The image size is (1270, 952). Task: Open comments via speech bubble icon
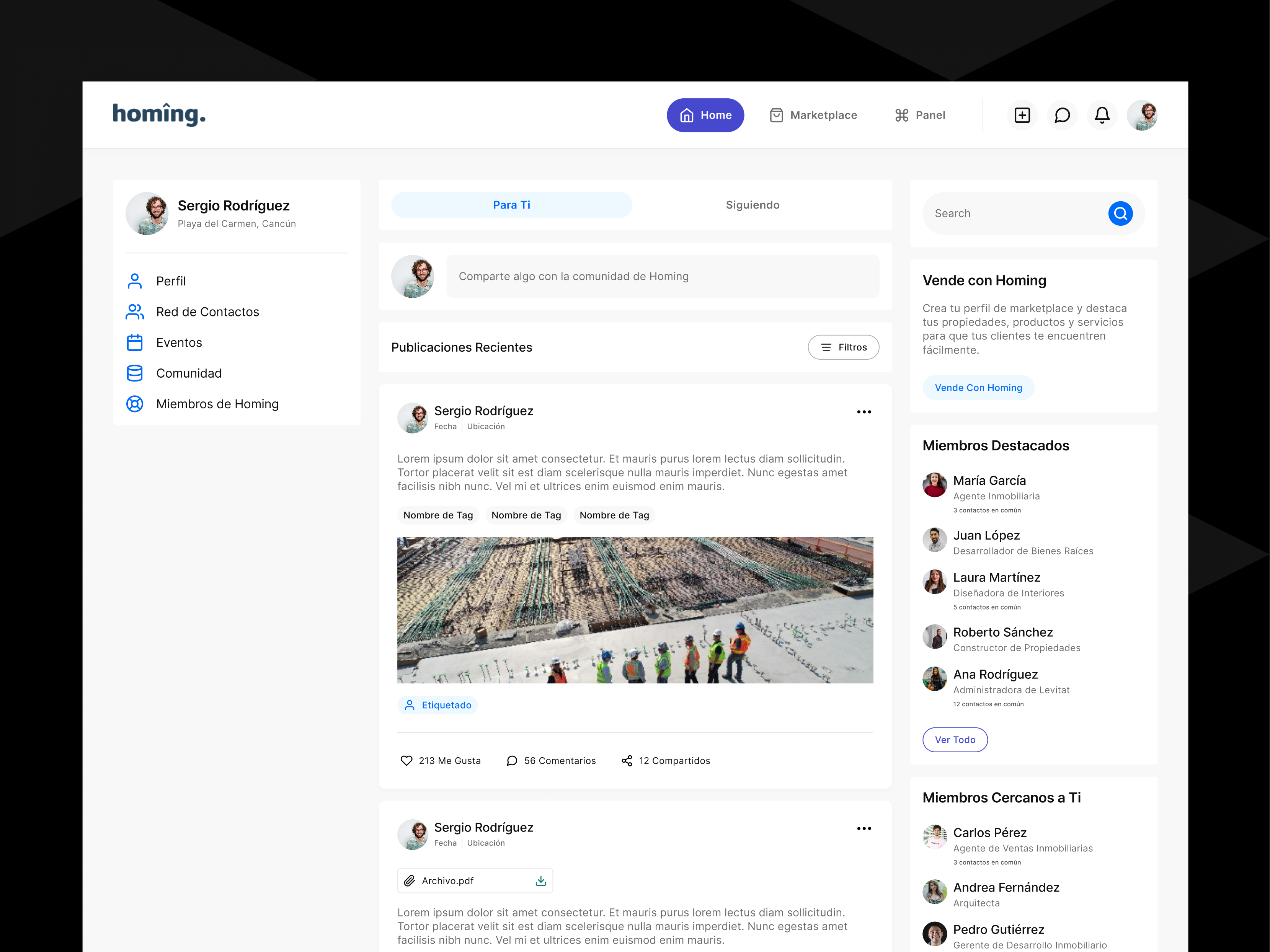point(512,761)
